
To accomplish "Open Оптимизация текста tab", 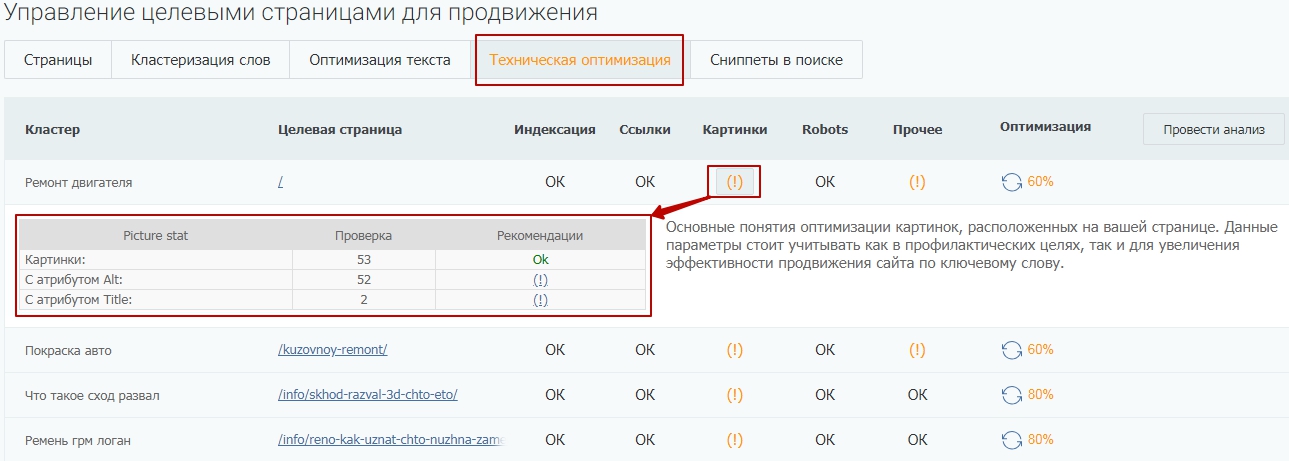I will click(379, 60).
